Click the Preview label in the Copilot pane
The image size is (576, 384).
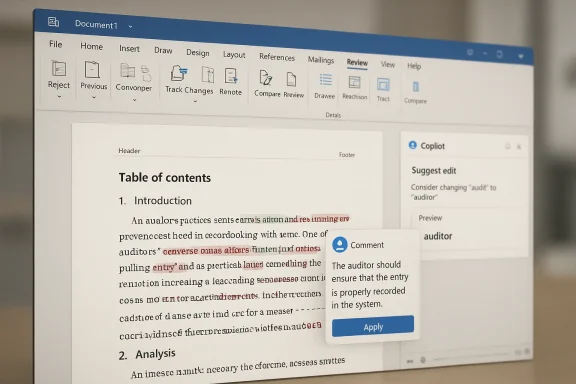430,218
